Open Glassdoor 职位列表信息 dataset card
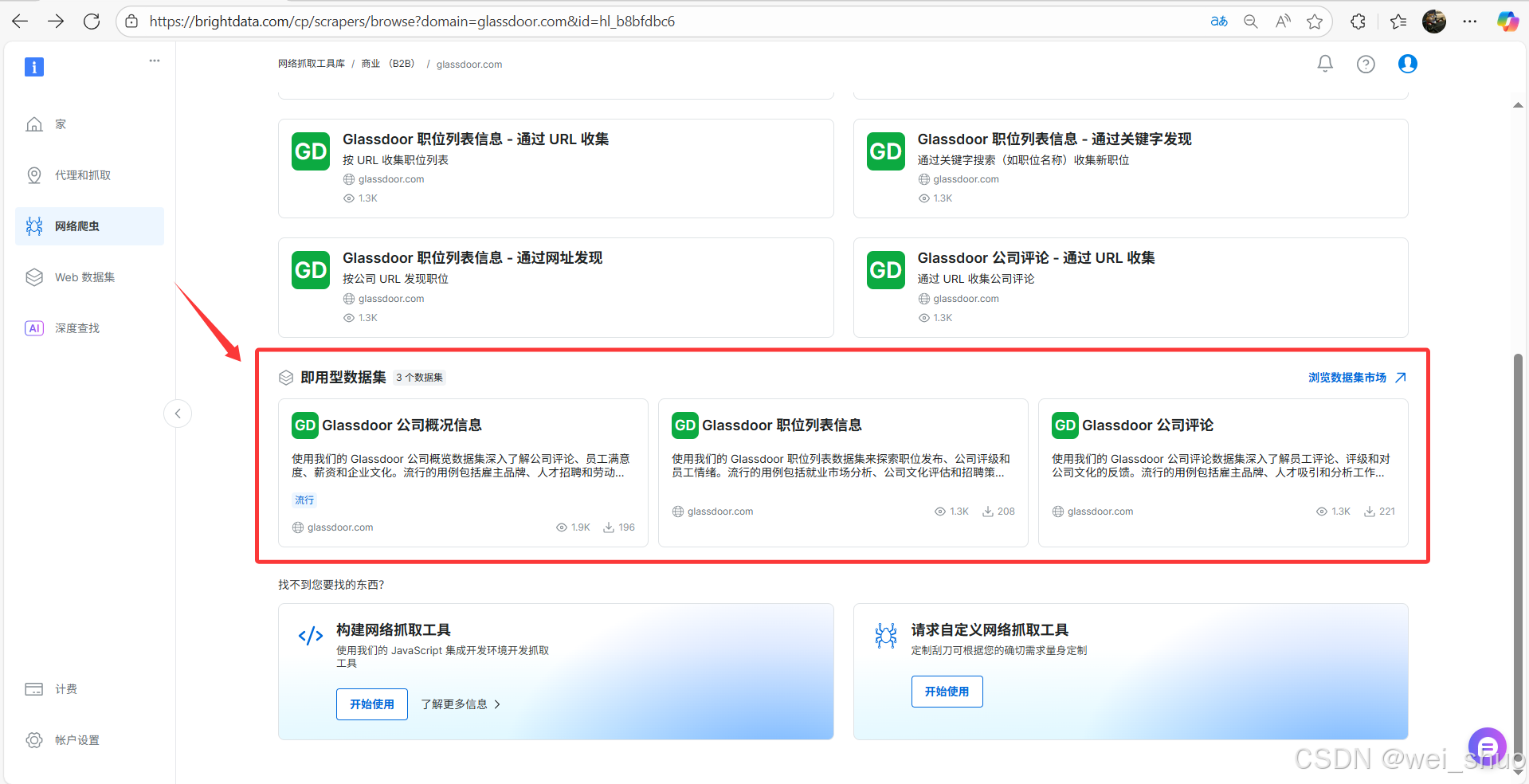This screenshot has height=784, width=1529. (843, 473)
